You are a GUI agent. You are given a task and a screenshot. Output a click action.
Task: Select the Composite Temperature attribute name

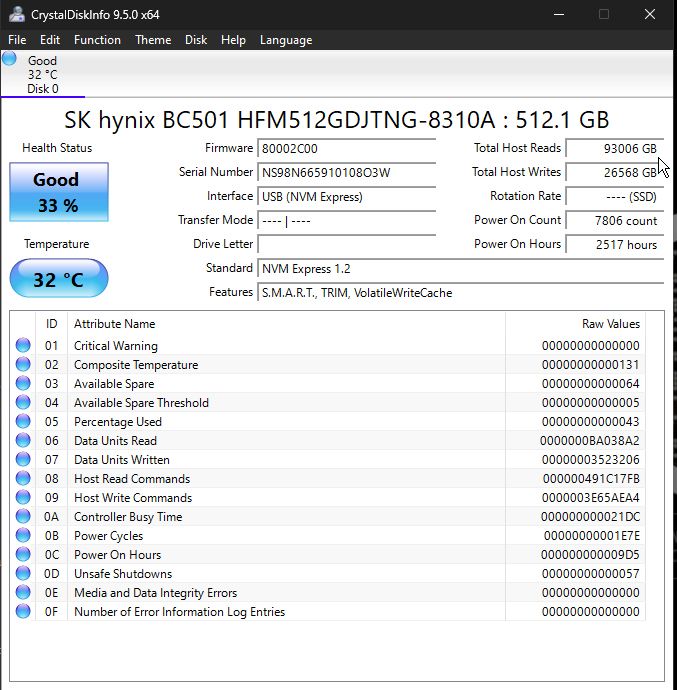click(136, 365)
